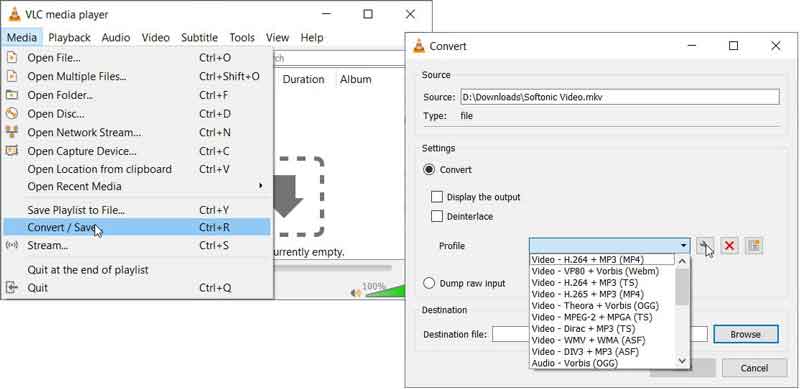The width and height of the screenshot is (800, 389).
Task: Click the wrench edit profile icon
Action: click(x=706, y=246)
